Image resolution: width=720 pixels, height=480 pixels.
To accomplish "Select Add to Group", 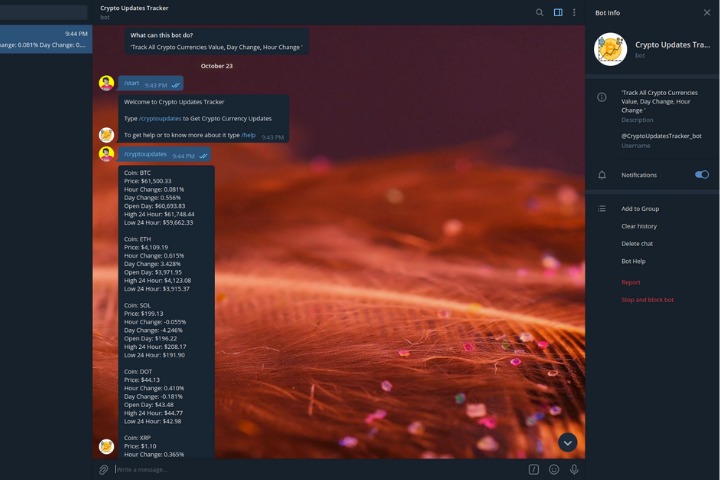I will tap(640, 209).
